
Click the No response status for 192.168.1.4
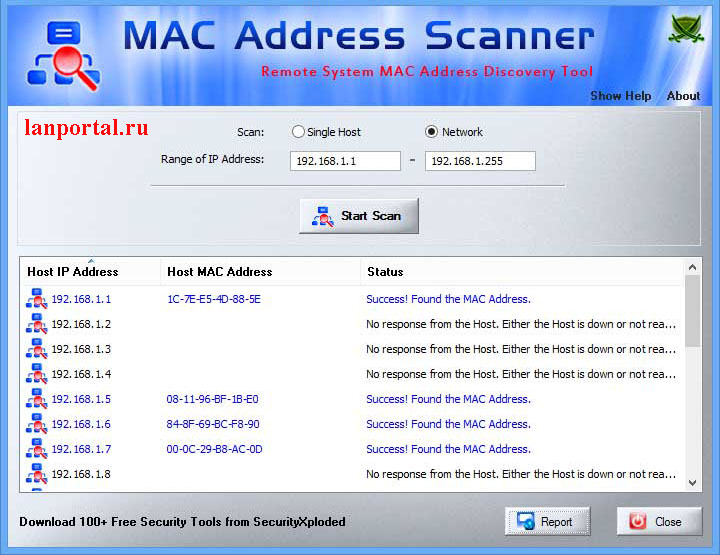click(x=521, y=374)
